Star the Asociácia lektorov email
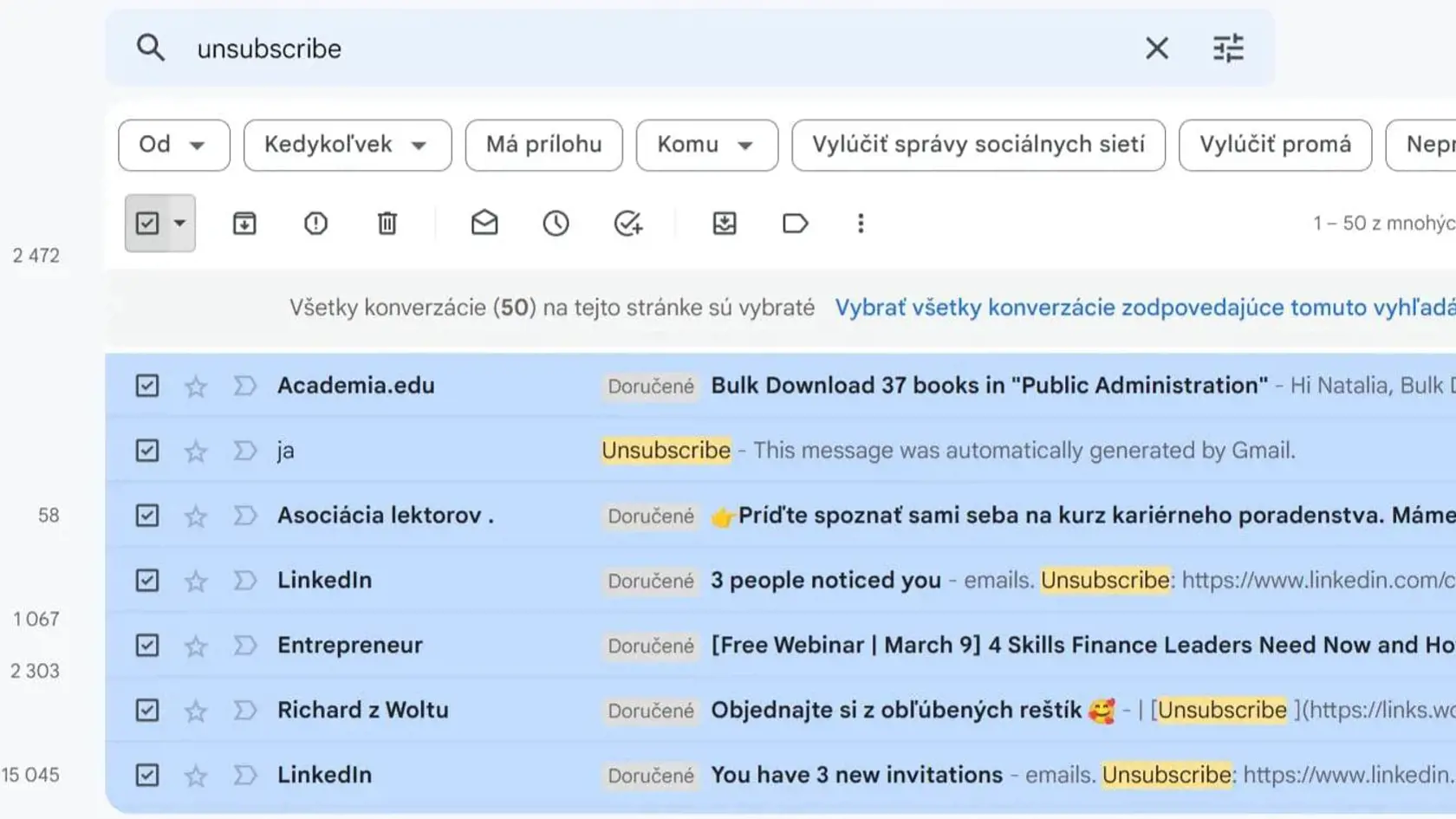Viewport: 1456px width, 819px height. coord(196,516)
